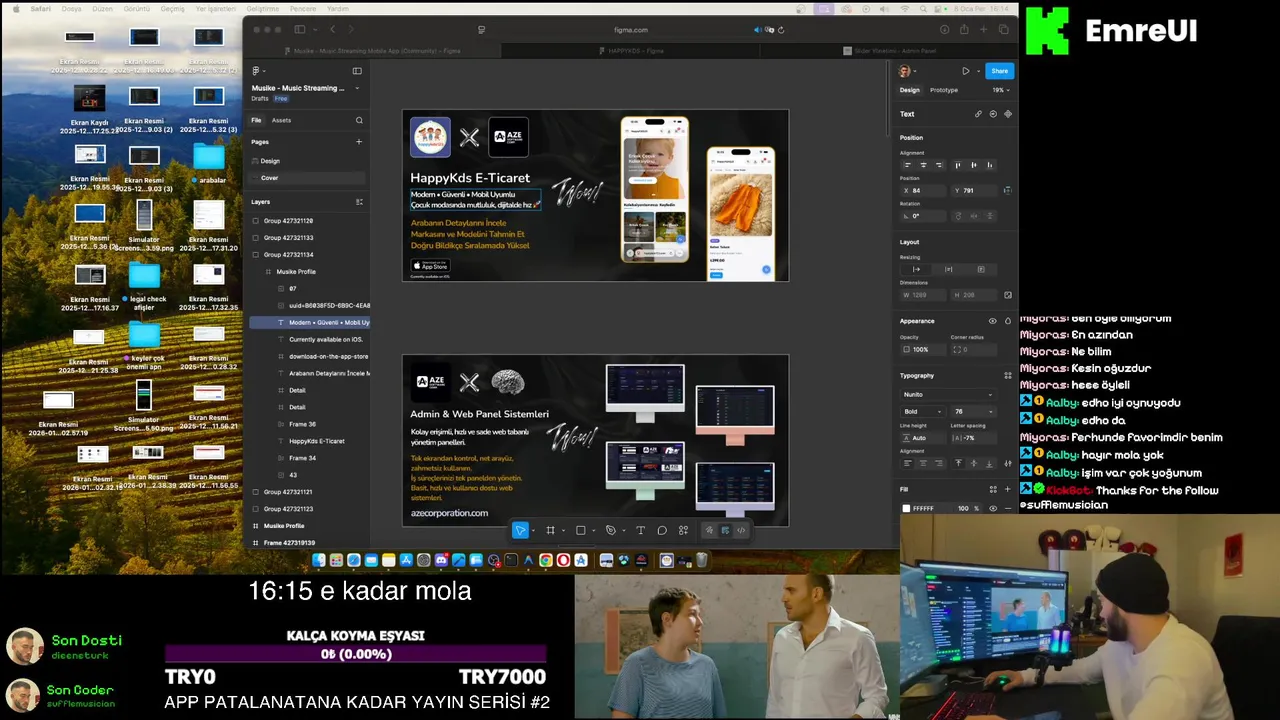Select the Frame 36 layer
This screenshot has height=720, width=1280.
coord(302,424)
